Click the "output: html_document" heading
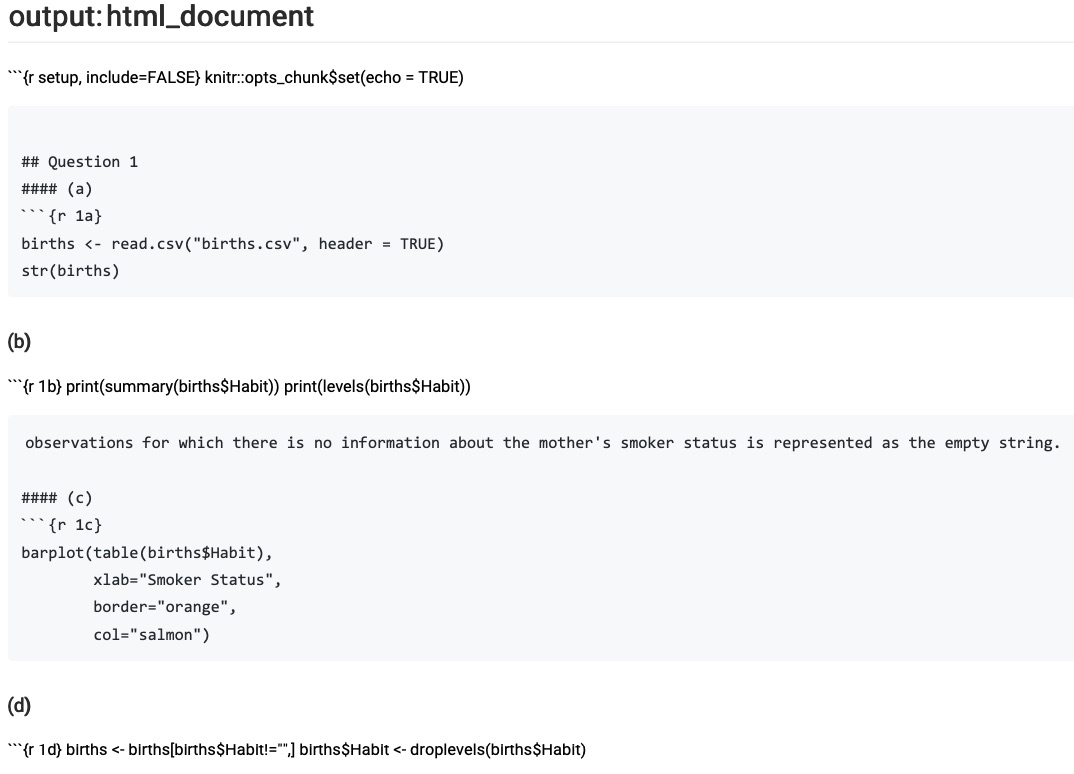 [x=161, y=17]
